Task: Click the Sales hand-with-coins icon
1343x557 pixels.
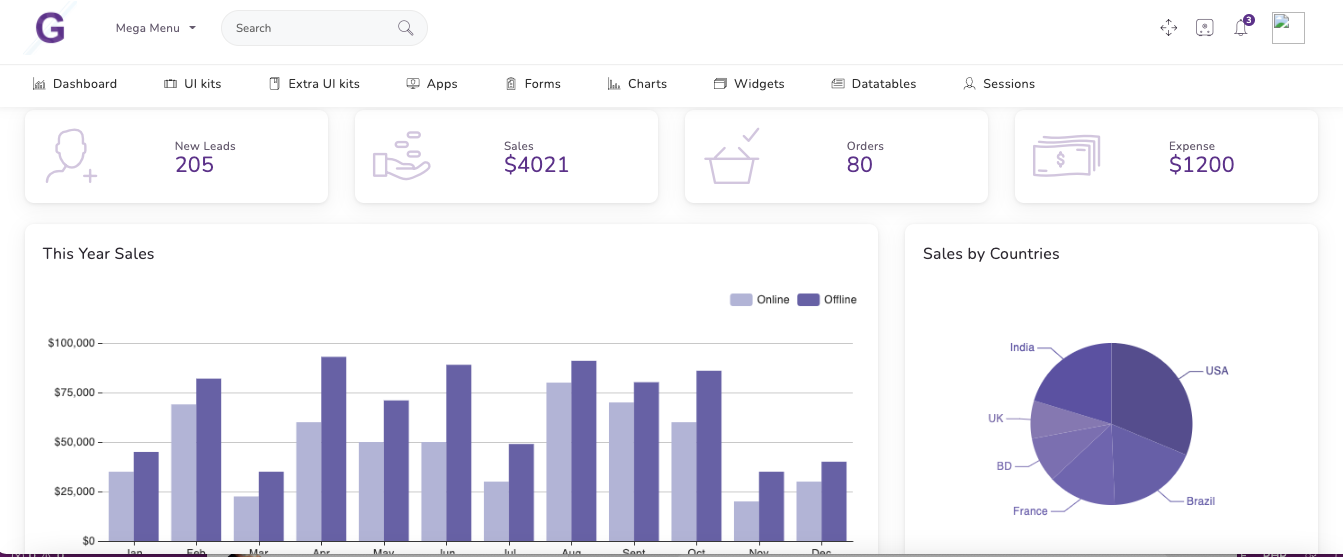Action: click(x=401, y=156)
